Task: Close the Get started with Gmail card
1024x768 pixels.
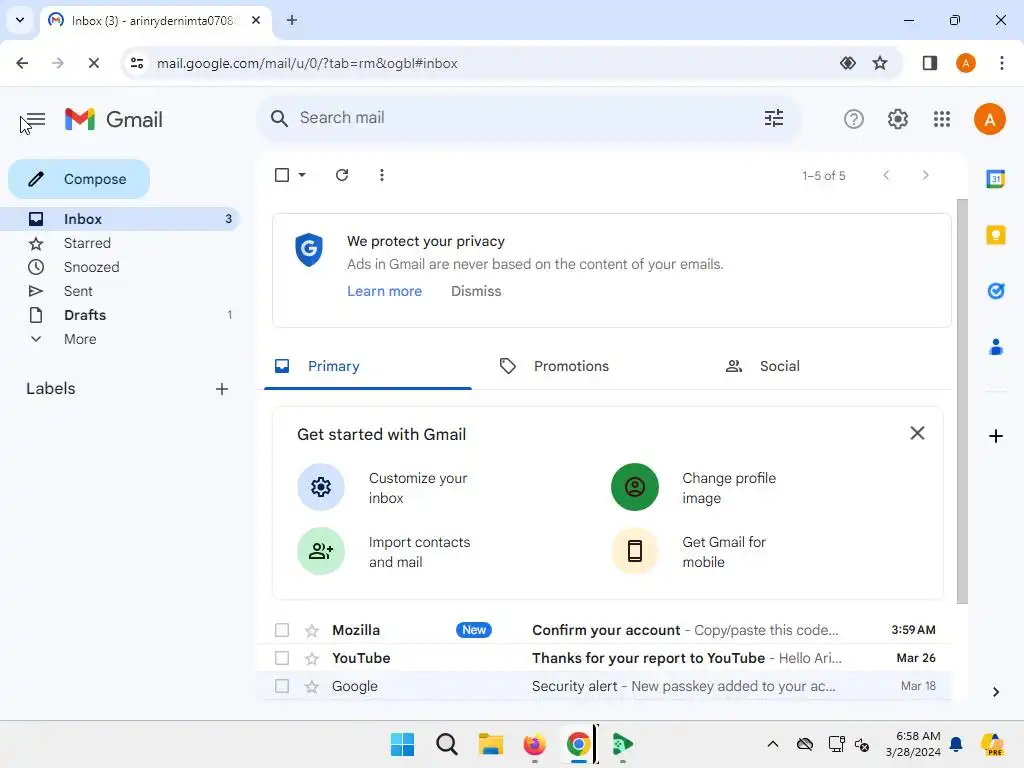Action: pos(917,433)
